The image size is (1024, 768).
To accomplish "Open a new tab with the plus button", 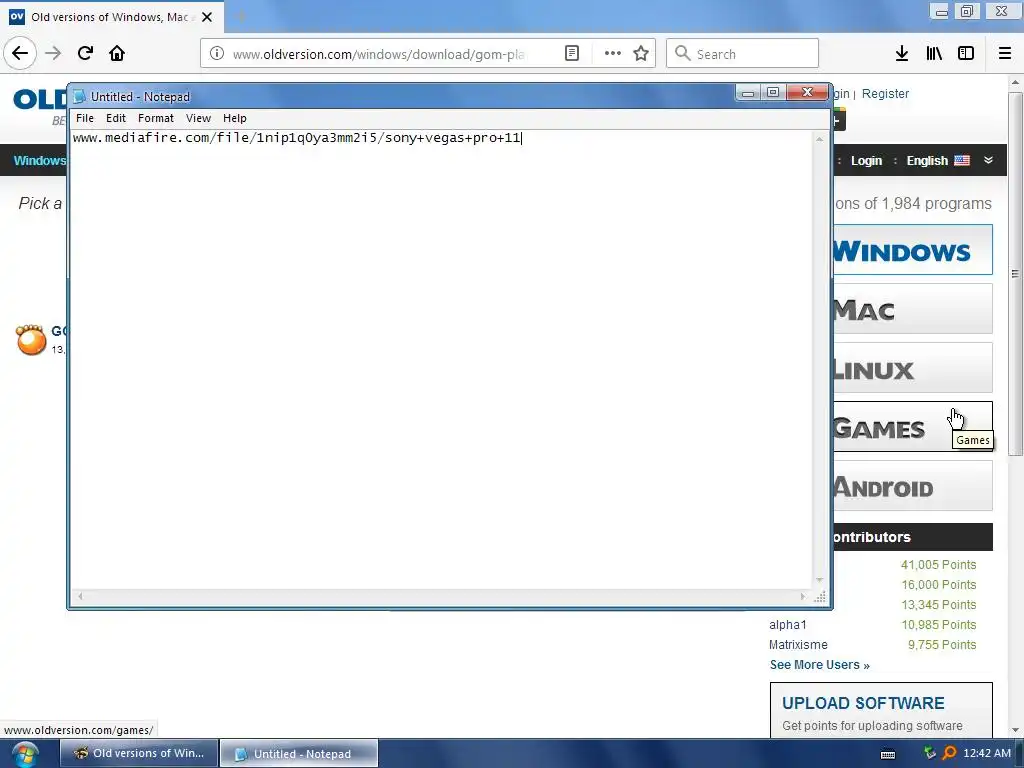I will click(x=241, y=17).
